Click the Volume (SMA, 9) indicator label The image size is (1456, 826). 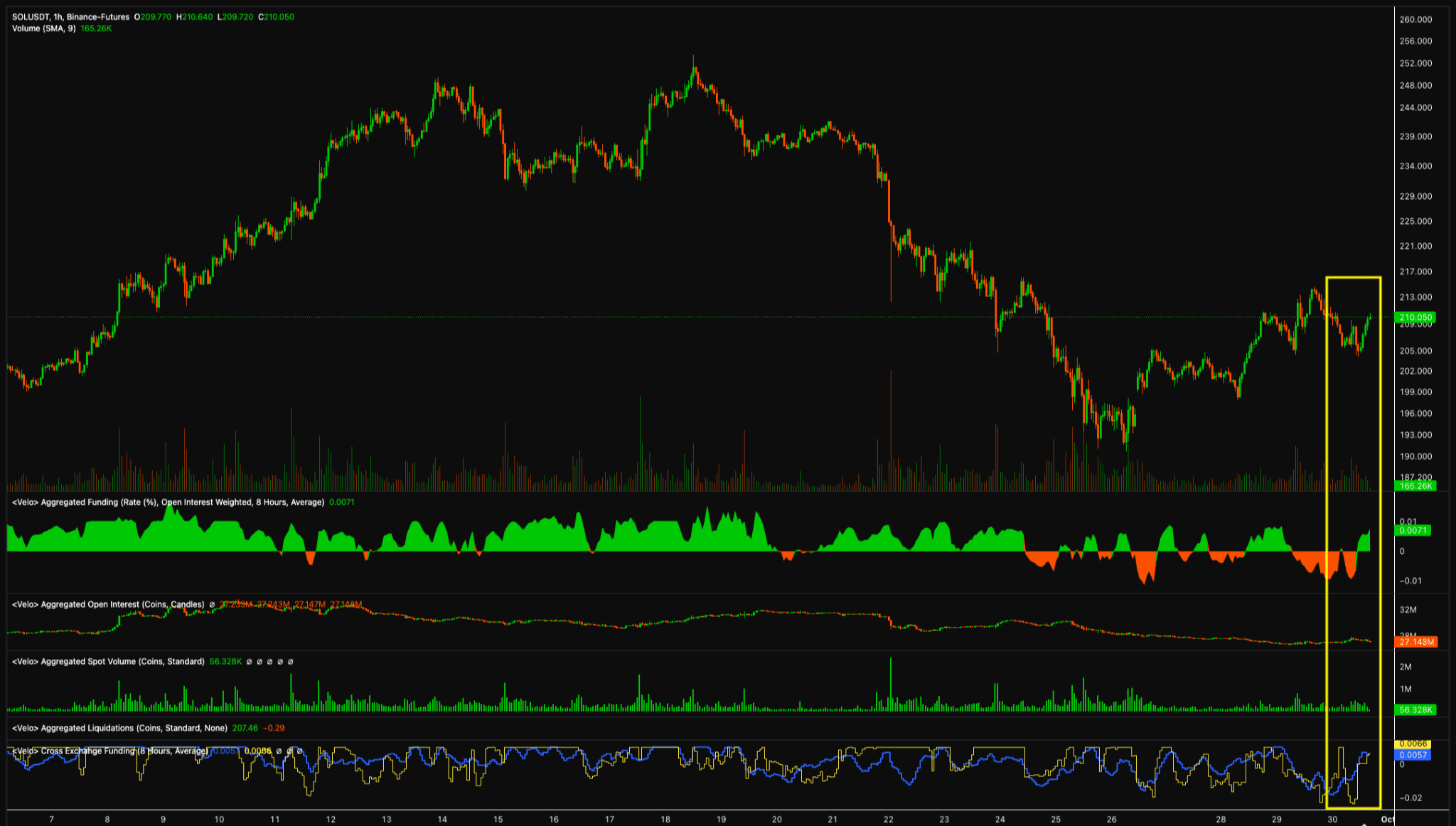point(43,28)
